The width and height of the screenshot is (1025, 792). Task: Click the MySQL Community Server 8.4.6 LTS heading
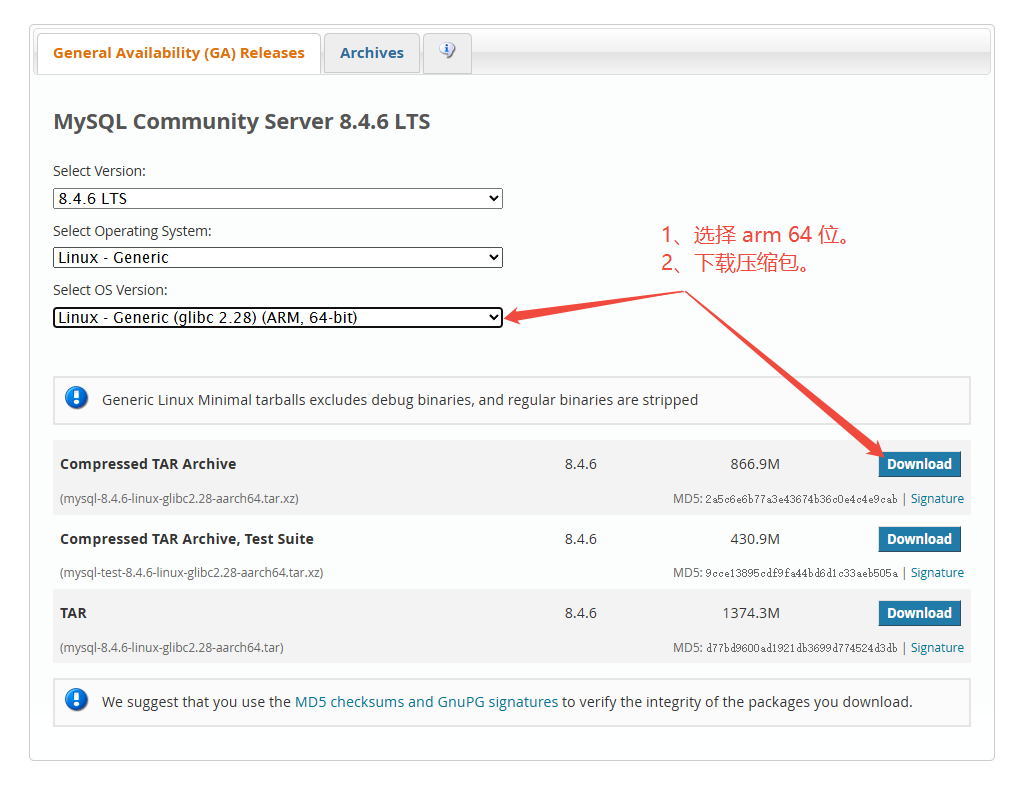pyautogui.click(x=242, y=122)
